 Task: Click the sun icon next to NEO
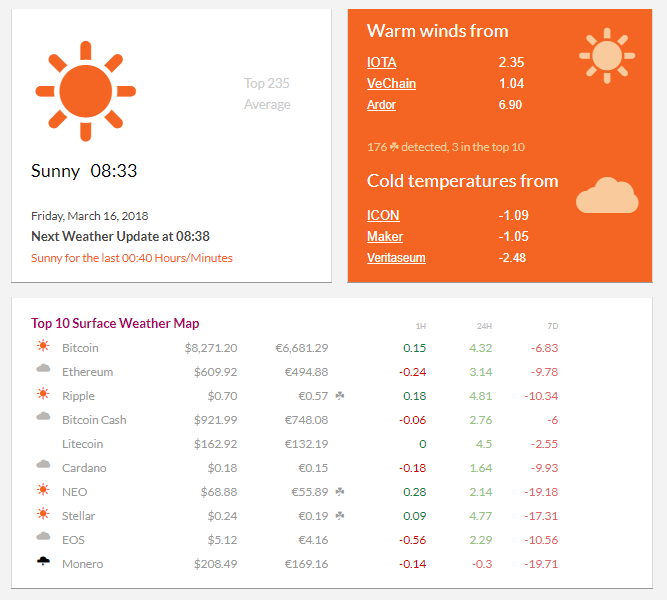tap(43, 490)
